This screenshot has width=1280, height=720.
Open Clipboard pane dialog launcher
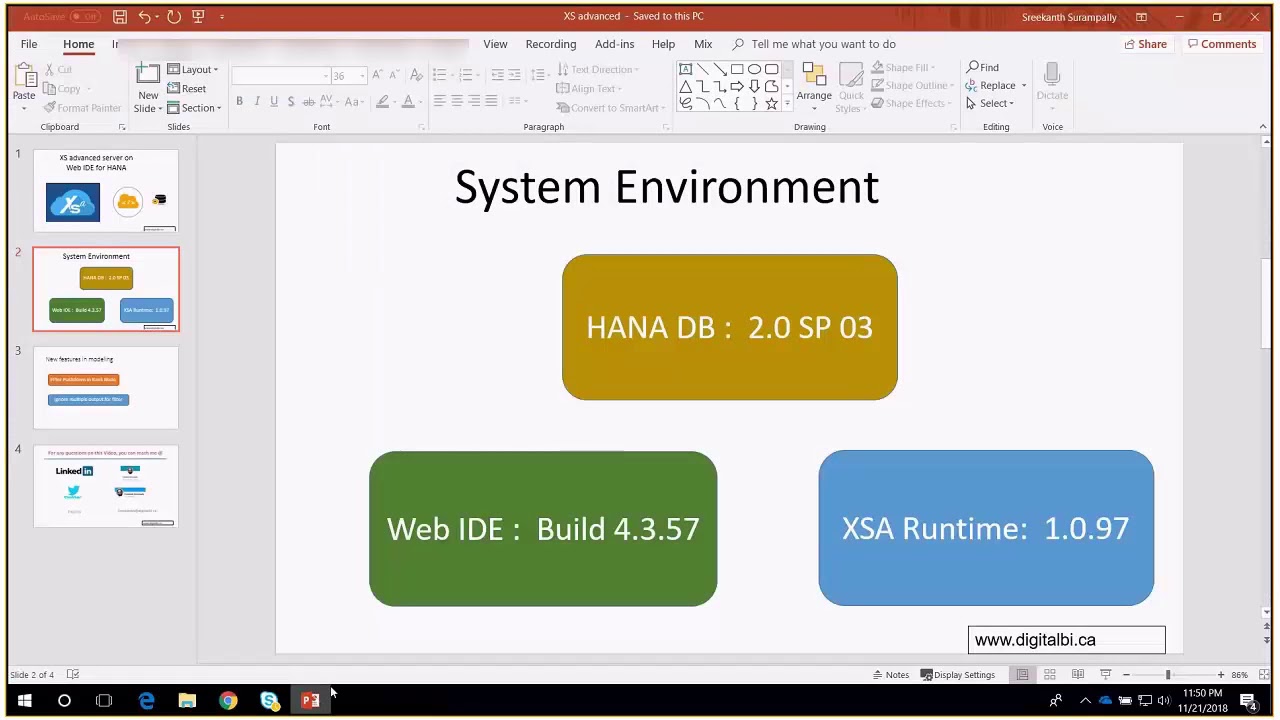pos(122,127)
